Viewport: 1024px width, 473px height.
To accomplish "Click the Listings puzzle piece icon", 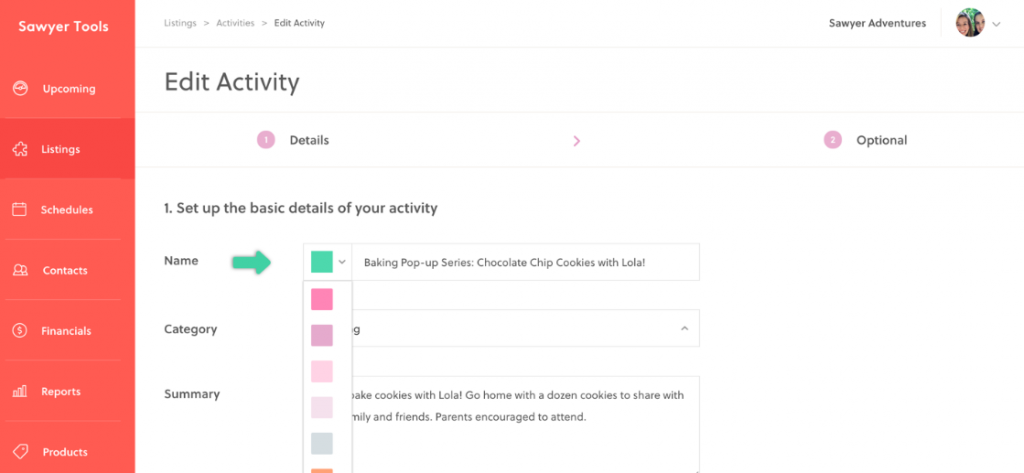I will click(20, 149).
